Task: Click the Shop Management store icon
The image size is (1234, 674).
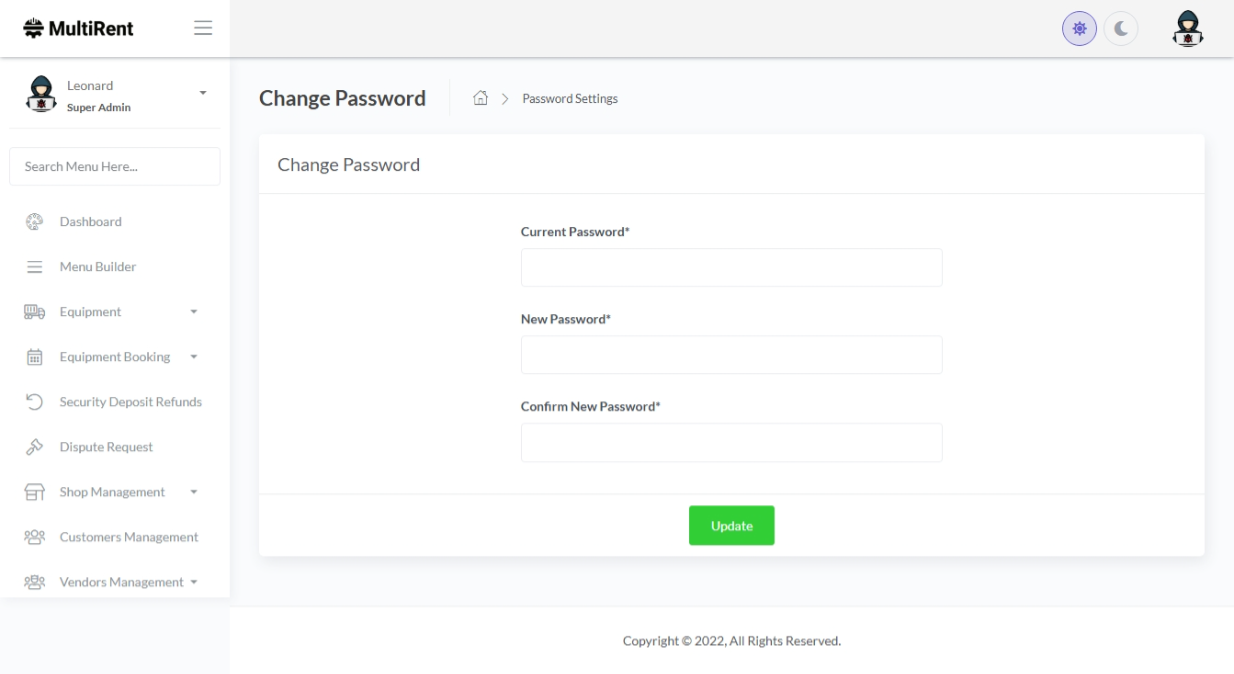Action: coord(34,492)
